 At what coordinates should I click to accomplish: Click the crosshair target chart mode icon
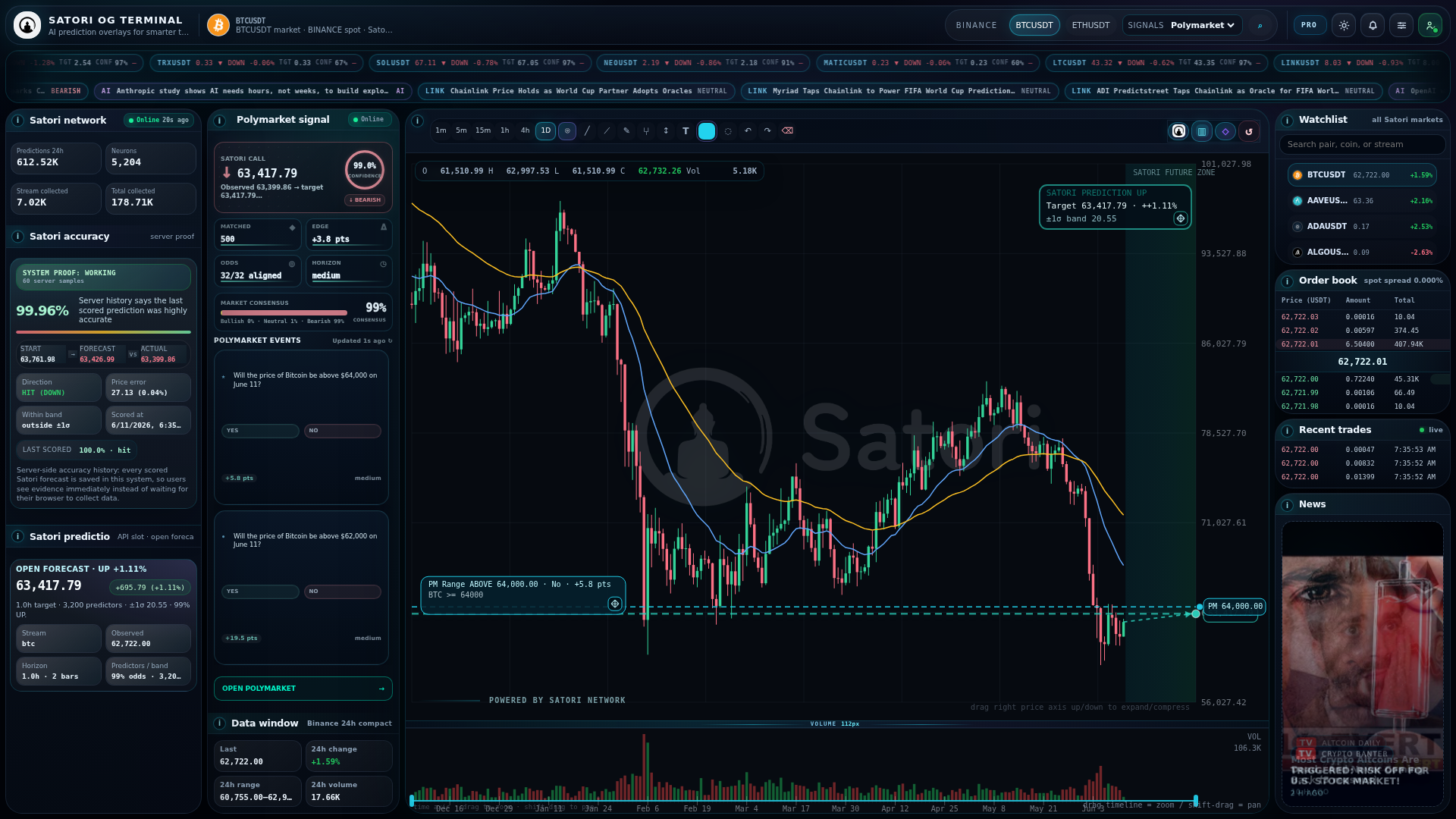[x=567, y=130]
